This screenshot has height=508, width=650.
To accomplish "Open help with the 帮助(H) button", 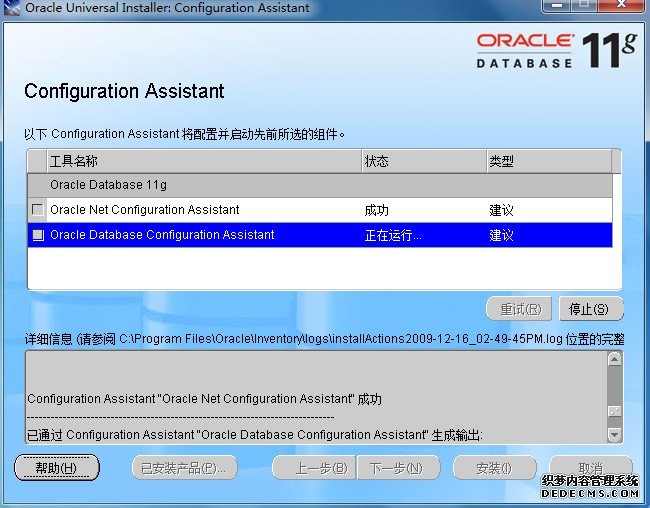I will [x=56, y=468].
